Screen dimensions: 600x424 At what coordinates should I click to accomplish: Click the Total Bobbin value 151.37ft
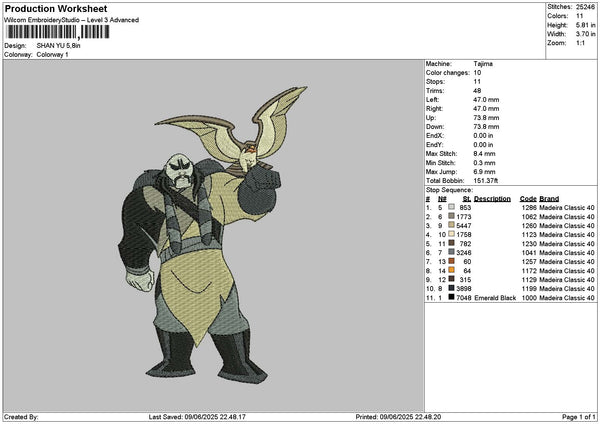click(x=488, y=180)
